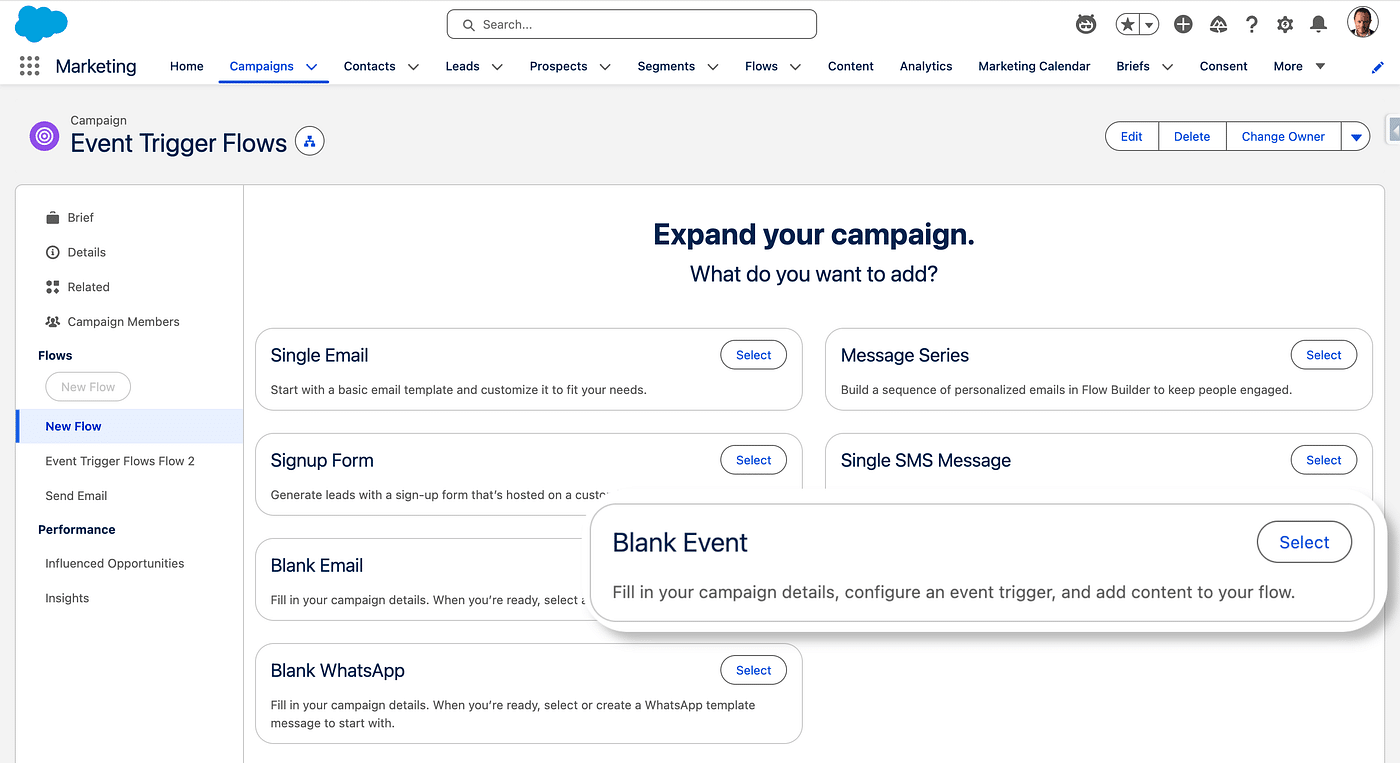
Task: Open Campaign Members in sidebar
Action: [x=123, y=322]
